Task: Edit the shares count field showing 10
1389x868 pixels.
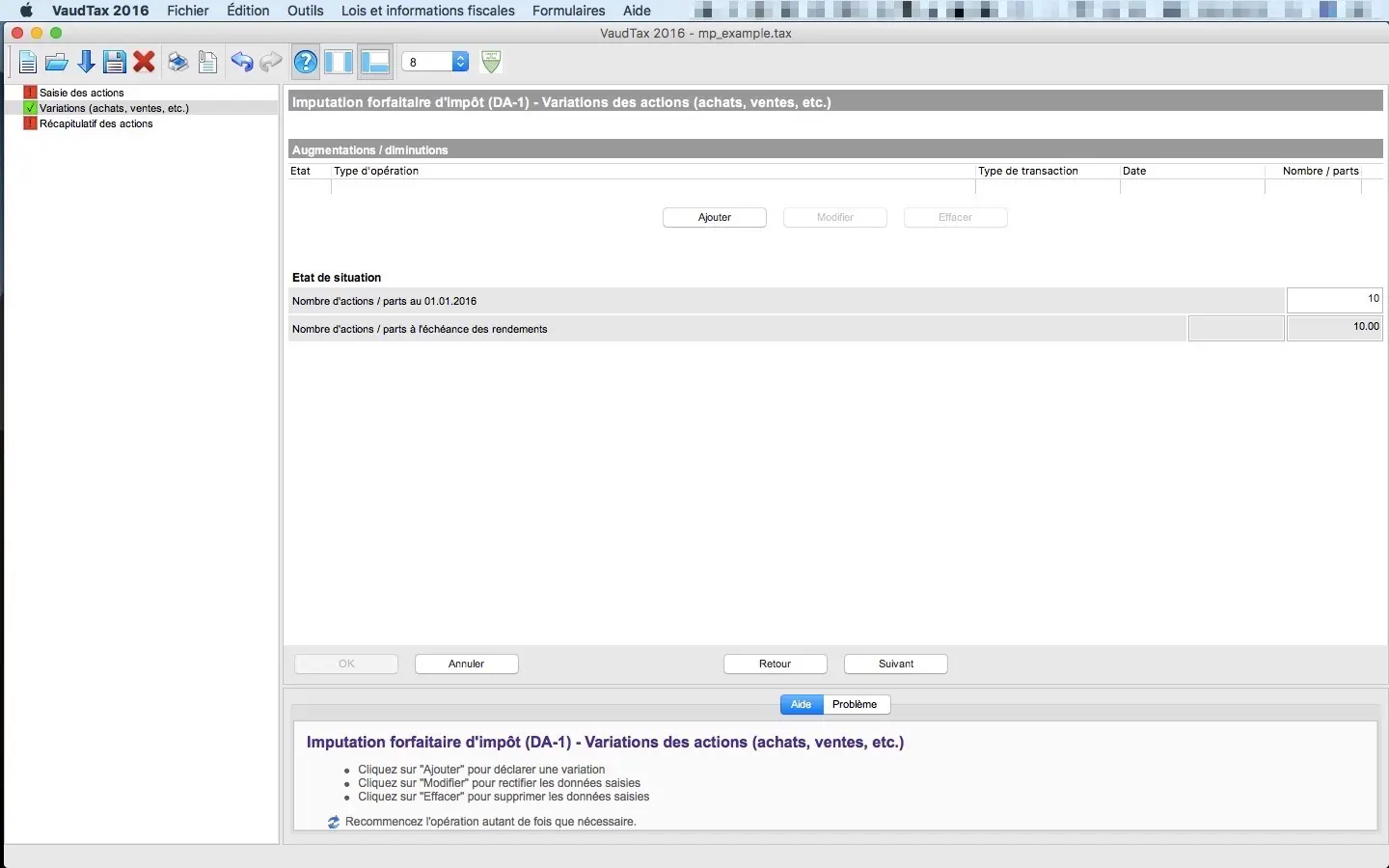Action: (1335, 300)
